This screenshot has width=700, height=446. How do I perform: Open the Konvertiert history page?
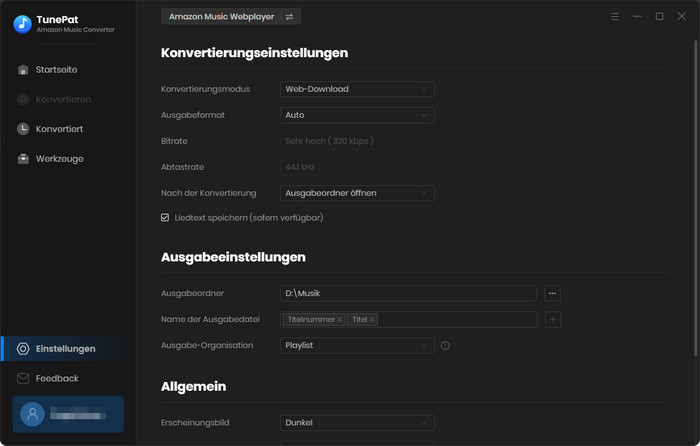point(59,129)
